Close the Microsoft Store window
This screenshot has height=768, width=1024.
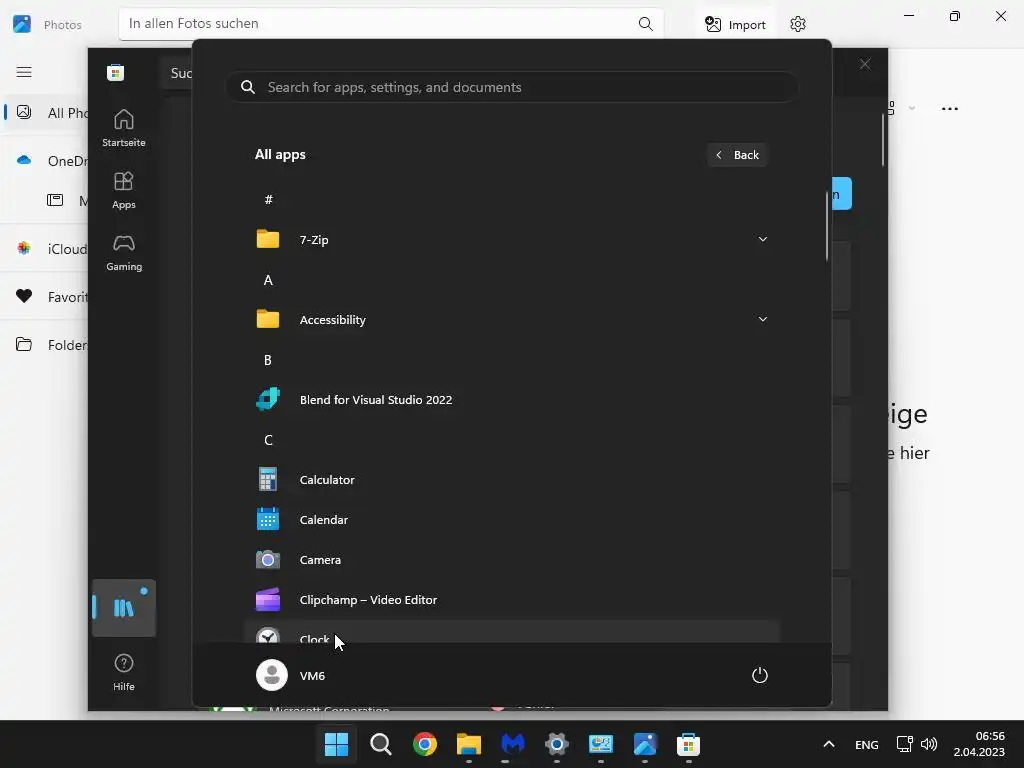tap(865, 64)
